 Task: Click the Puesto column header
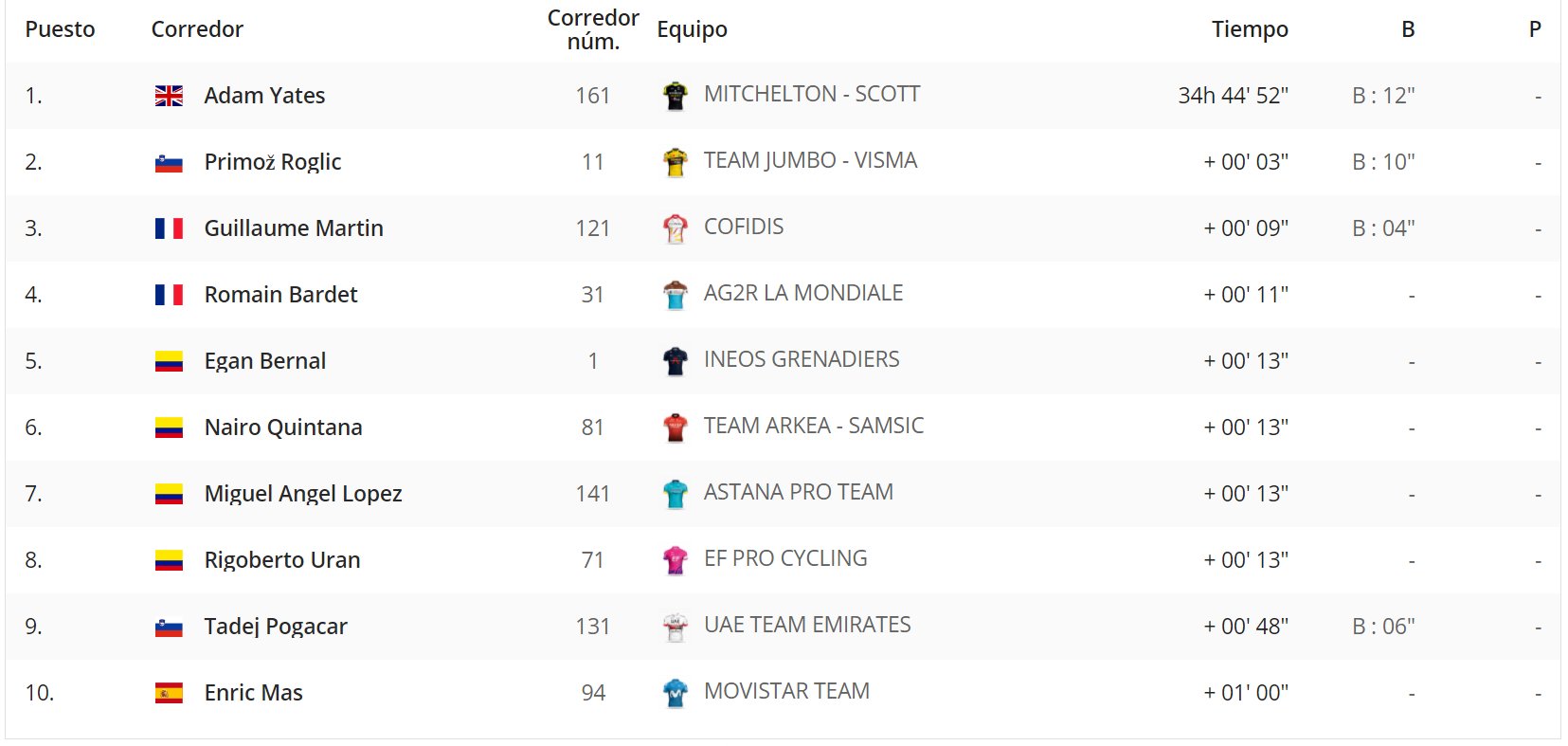pyautogui.click(x=60, y=29)
